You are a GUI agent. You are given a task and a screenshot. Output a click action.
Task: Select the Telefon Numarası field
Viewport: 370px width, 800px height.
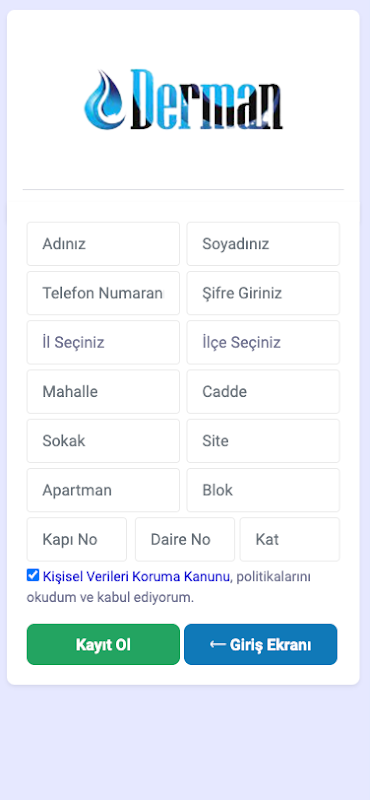(x=103, y=293)
